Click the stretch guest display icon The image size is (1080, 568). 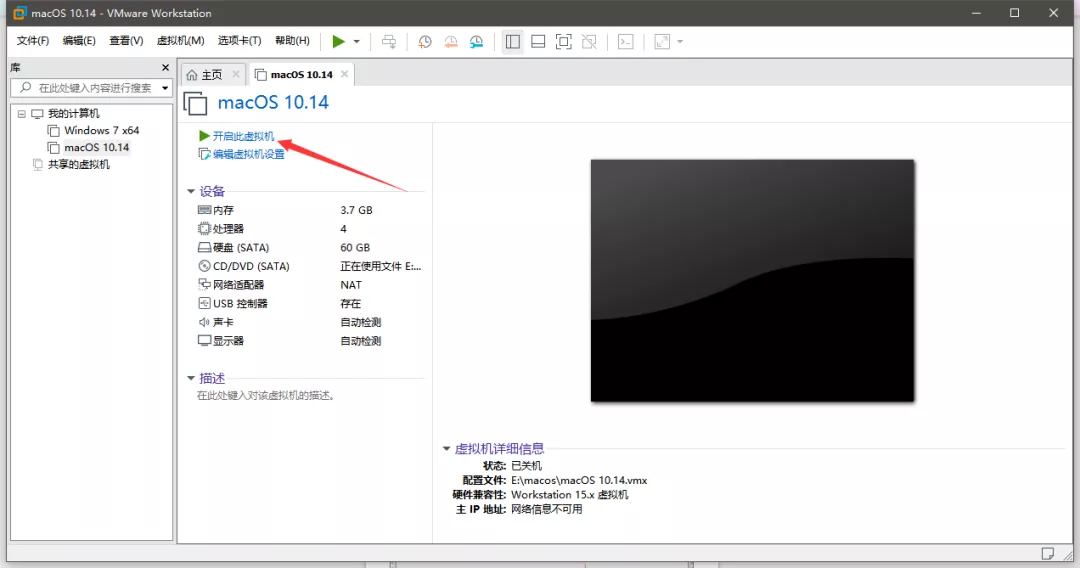pos(662,41)
